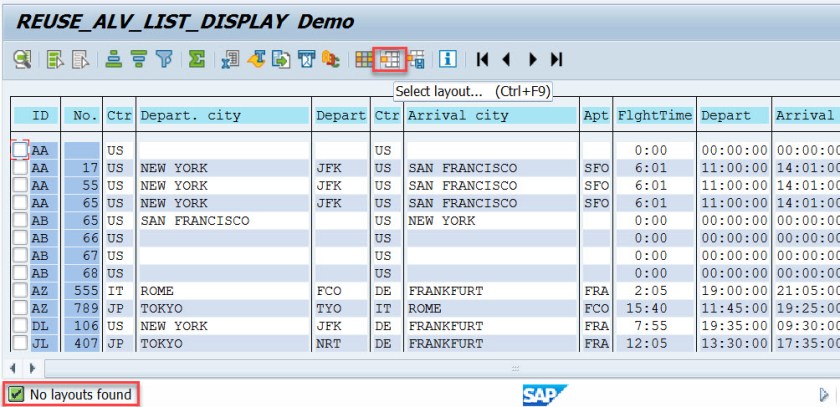The height and width of the screenshot is (407, 840).
Task: Export list to spreadsheet icon
Action: 230,59
